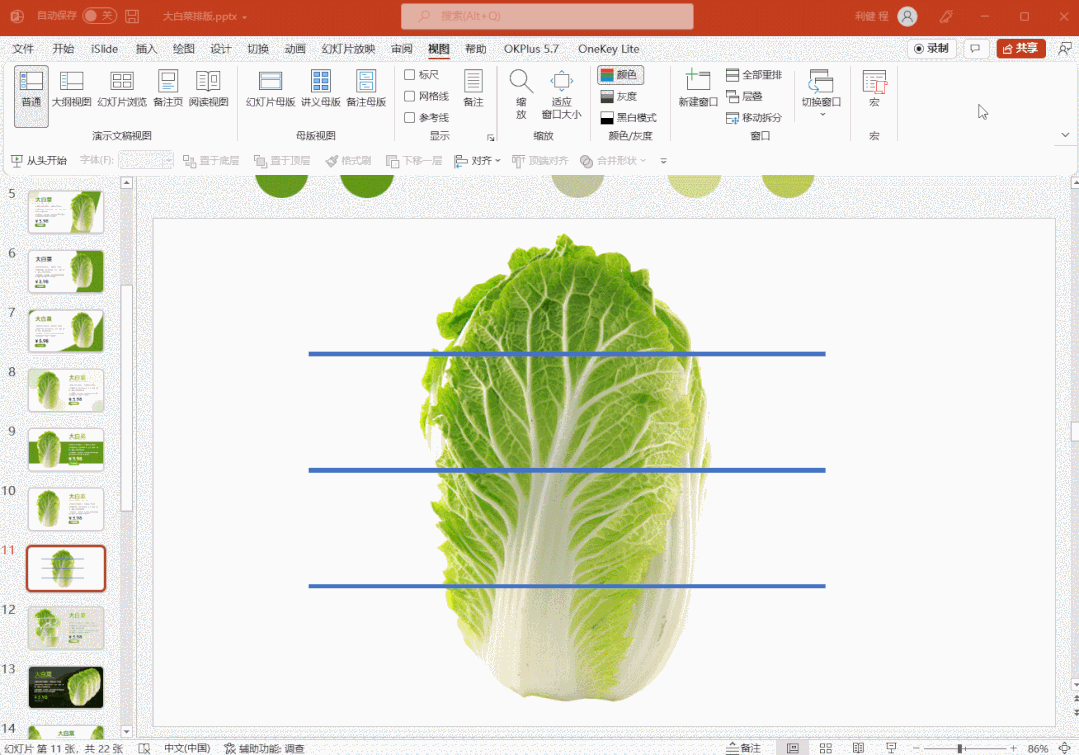The width and height of the screenshot is (1079, 755).
Task: Open the font name combo box
Action: [x=146, y=160]
